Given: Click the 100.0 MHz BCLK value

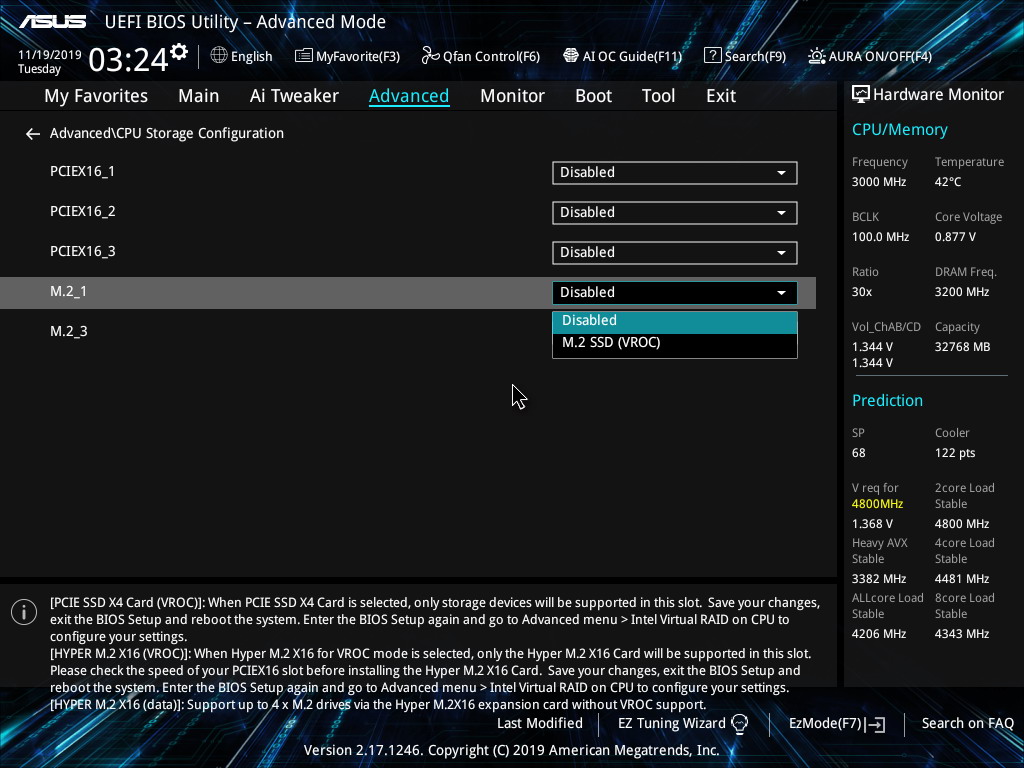Looking at the screenshot, I should [x=880, y=237].
